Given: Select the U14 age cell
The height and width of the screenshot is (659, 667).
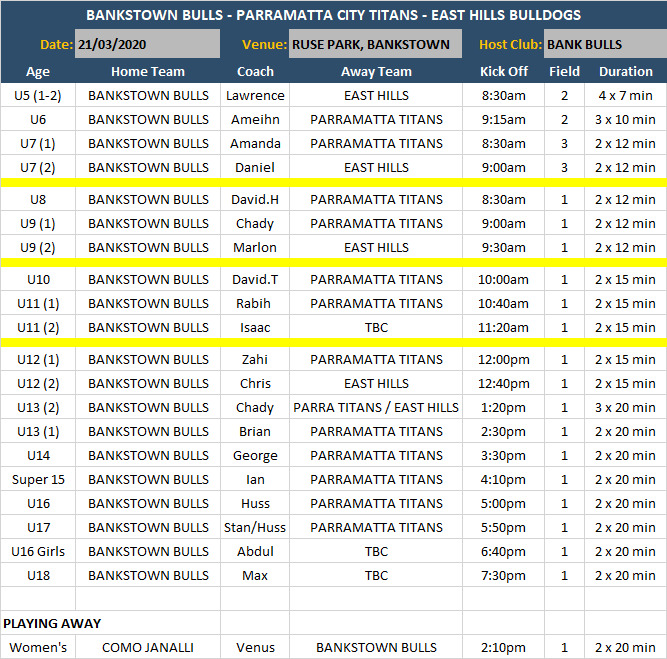Looking at the screenshot, I should point(38,455).
